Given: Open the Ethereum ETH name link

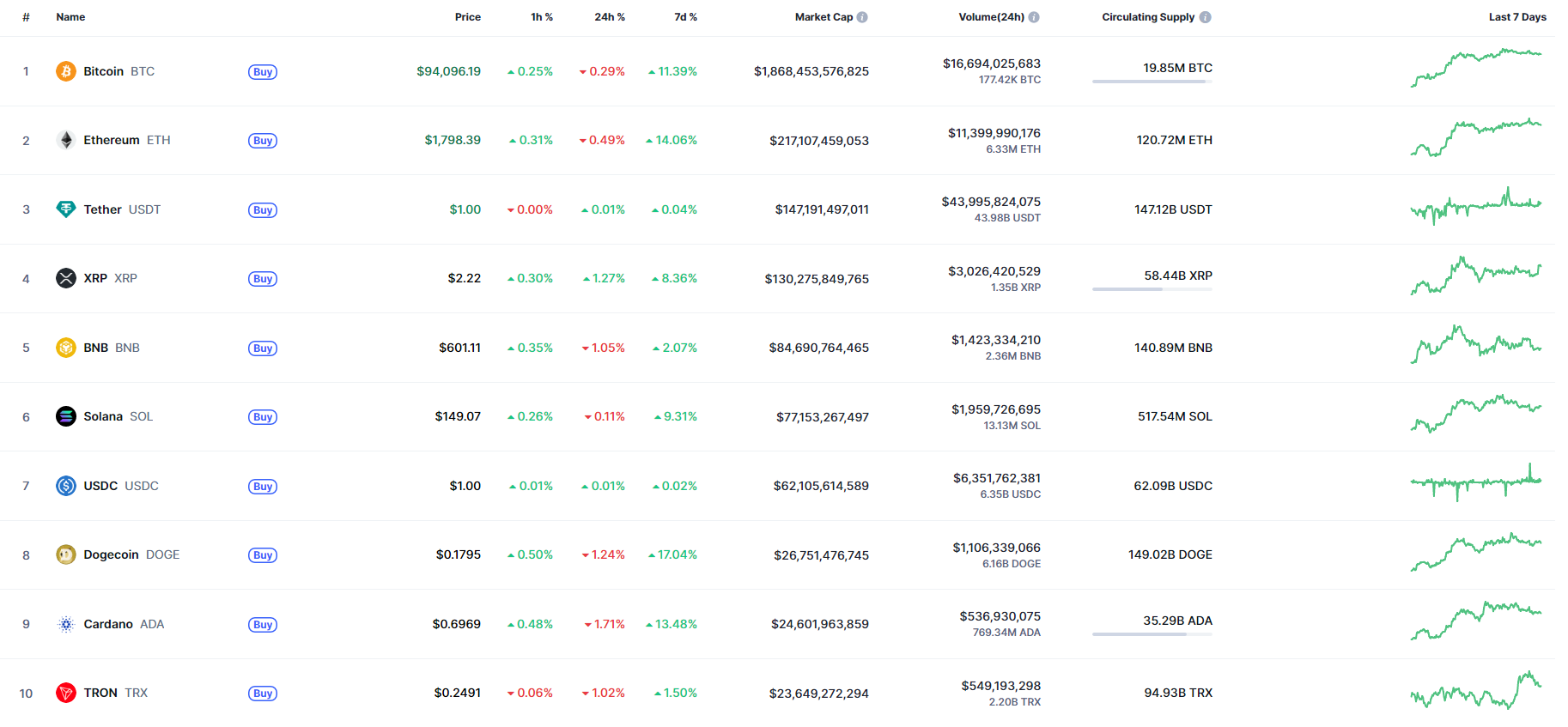Looking at the screenshot, I should [127, 140].
